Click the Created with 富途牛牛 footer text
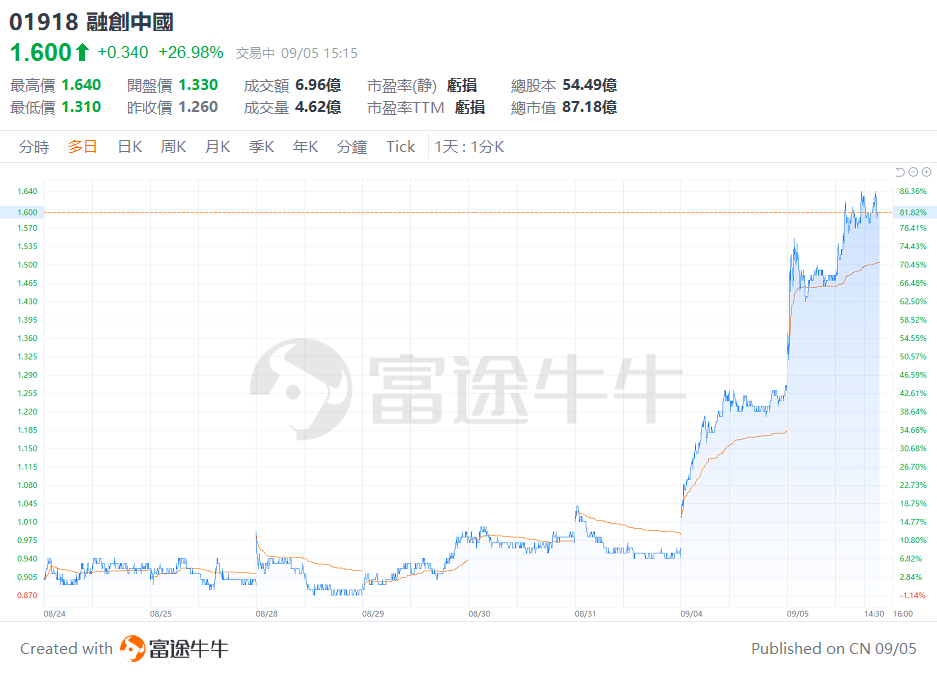The height and width of the screenshot is (675, 937). [124, 649]
